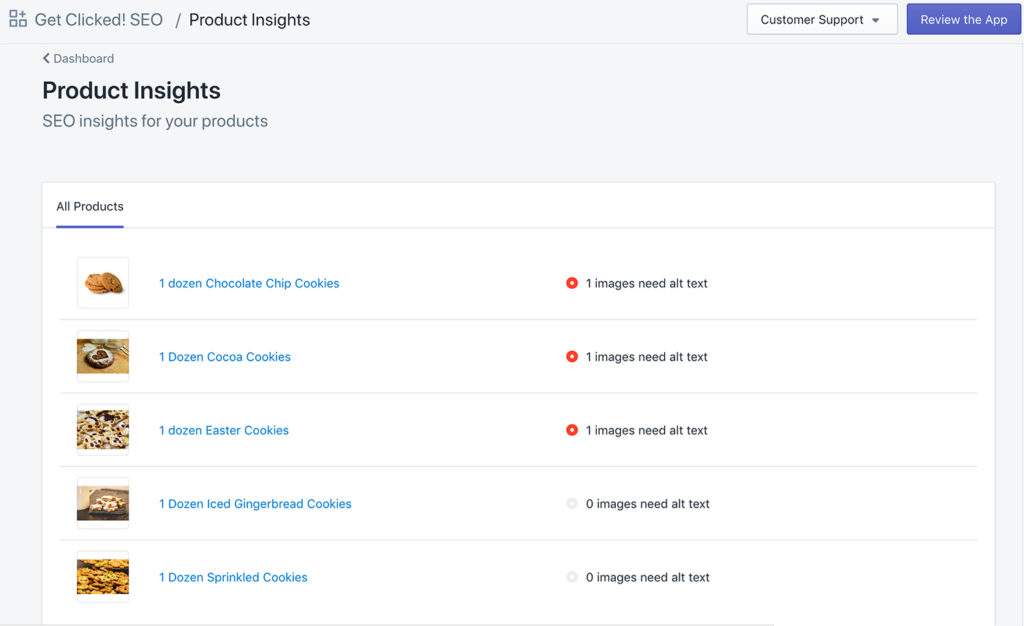
Task: Click grey status icon for Sprinkled Cookies
Action: tap(572, 577)
